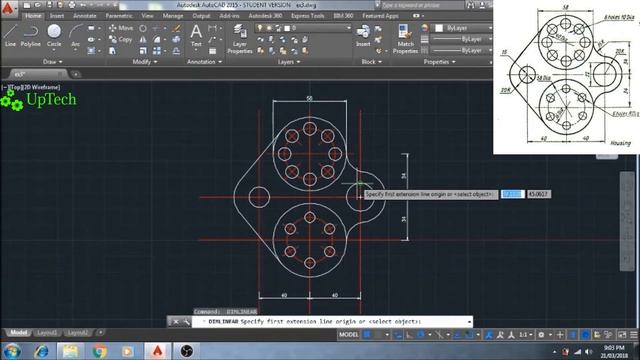Screen dimensions: 640x360
Task: Open the Manage ribbon tab
Action: tap(173, 16)
